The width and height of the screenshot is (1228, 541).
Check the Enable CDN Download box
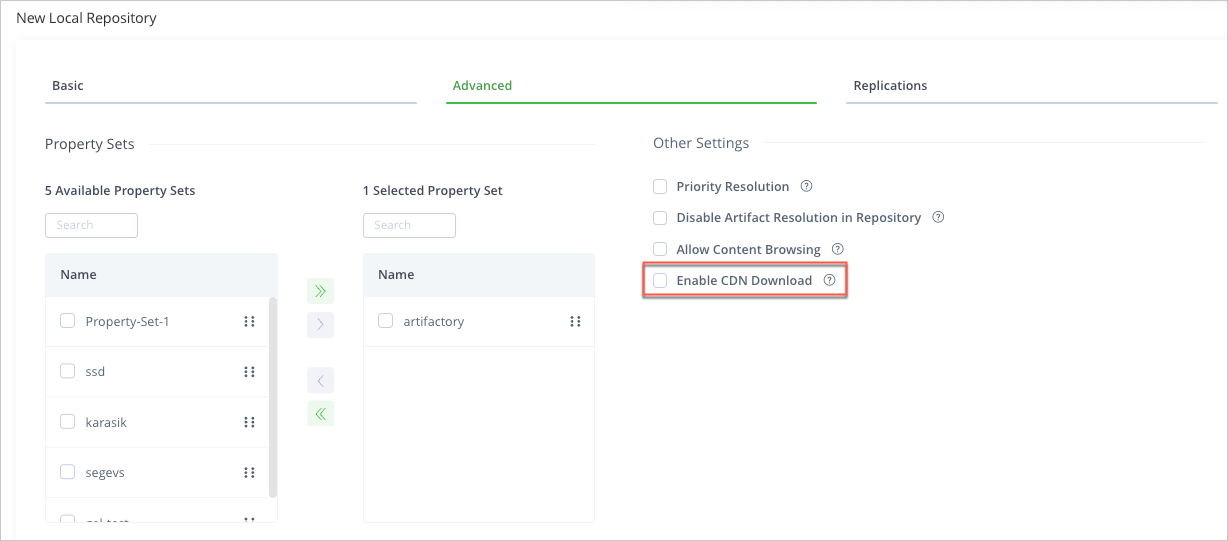[x=660, y=281]
